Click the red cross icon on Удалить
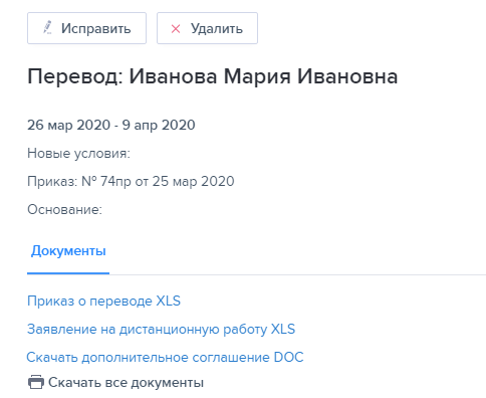This screenshot has width=486, height=398. pos(176,29)
